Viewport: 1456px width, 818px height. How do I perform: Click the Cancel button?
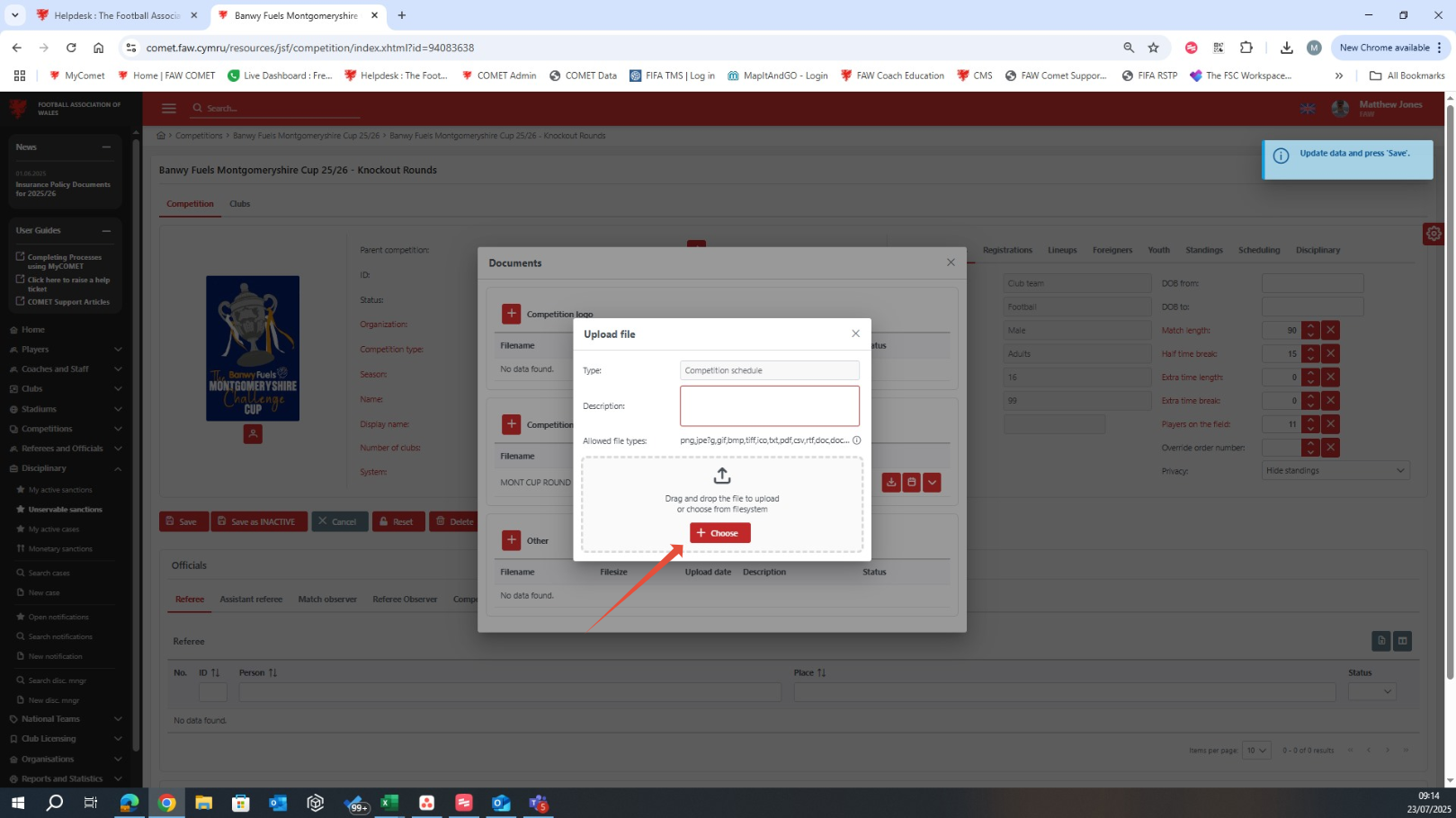(340, 521)
